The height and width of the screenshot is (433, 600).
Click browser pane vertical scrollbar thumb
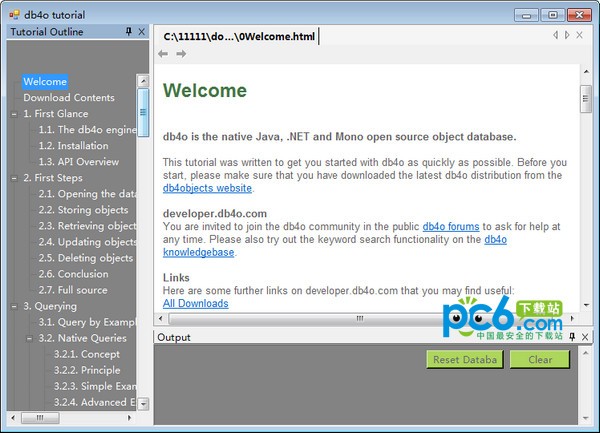586,99
